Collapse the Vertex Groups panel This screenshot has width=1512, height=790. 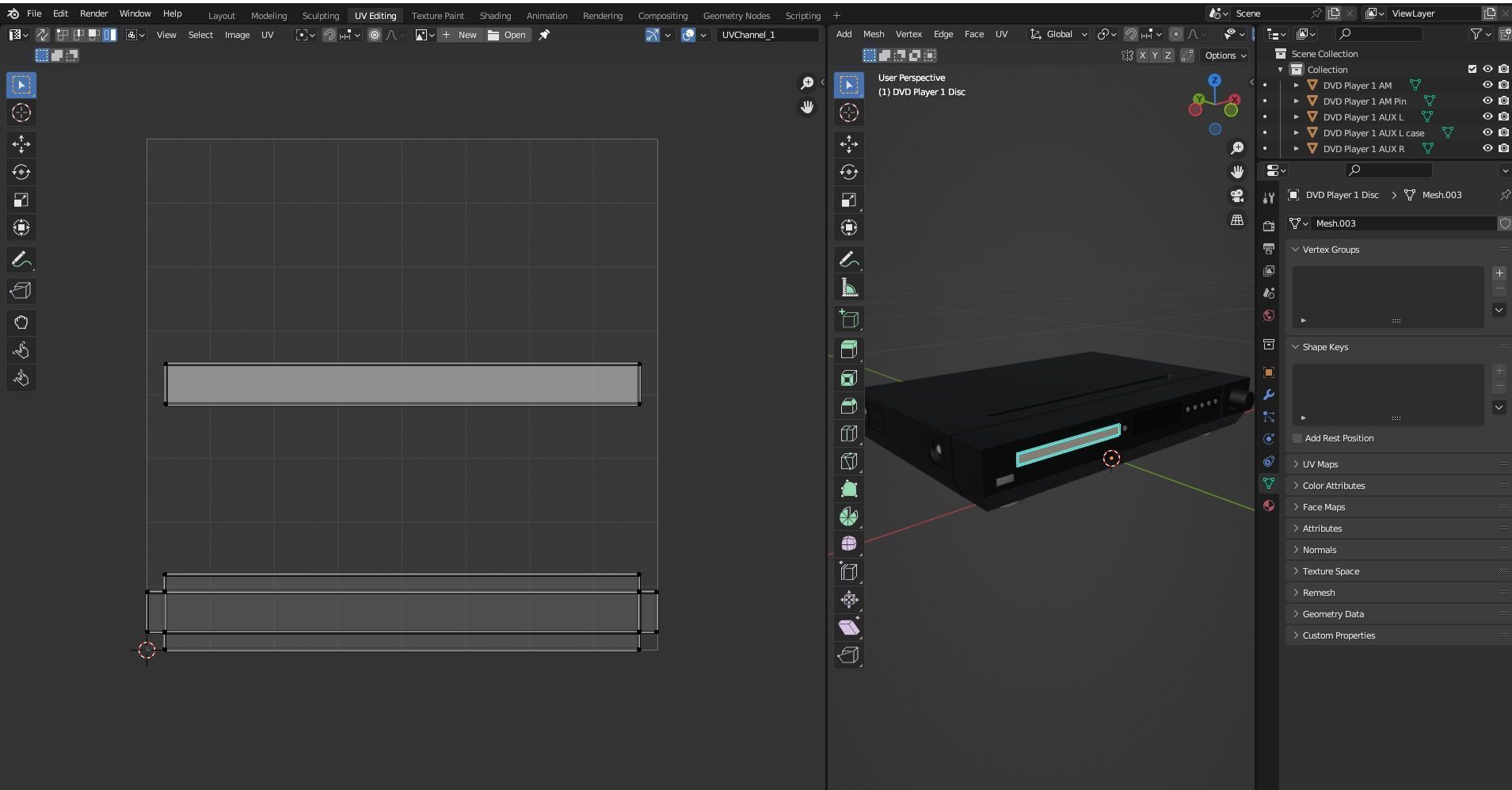tap(1331, 250)
